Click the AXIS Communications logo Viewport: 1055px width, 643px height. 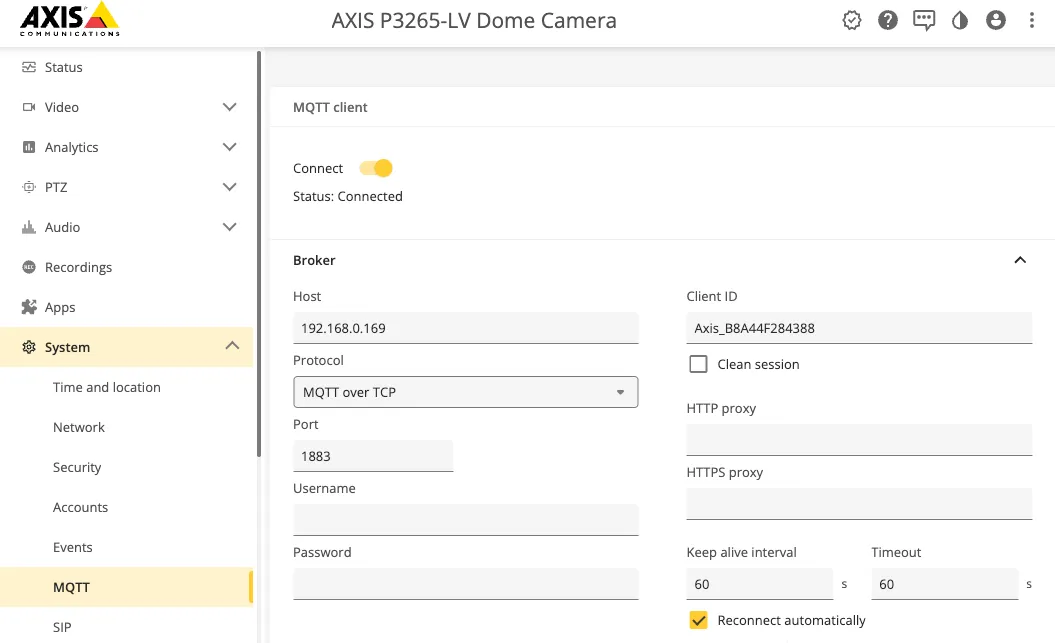point(69,20)
